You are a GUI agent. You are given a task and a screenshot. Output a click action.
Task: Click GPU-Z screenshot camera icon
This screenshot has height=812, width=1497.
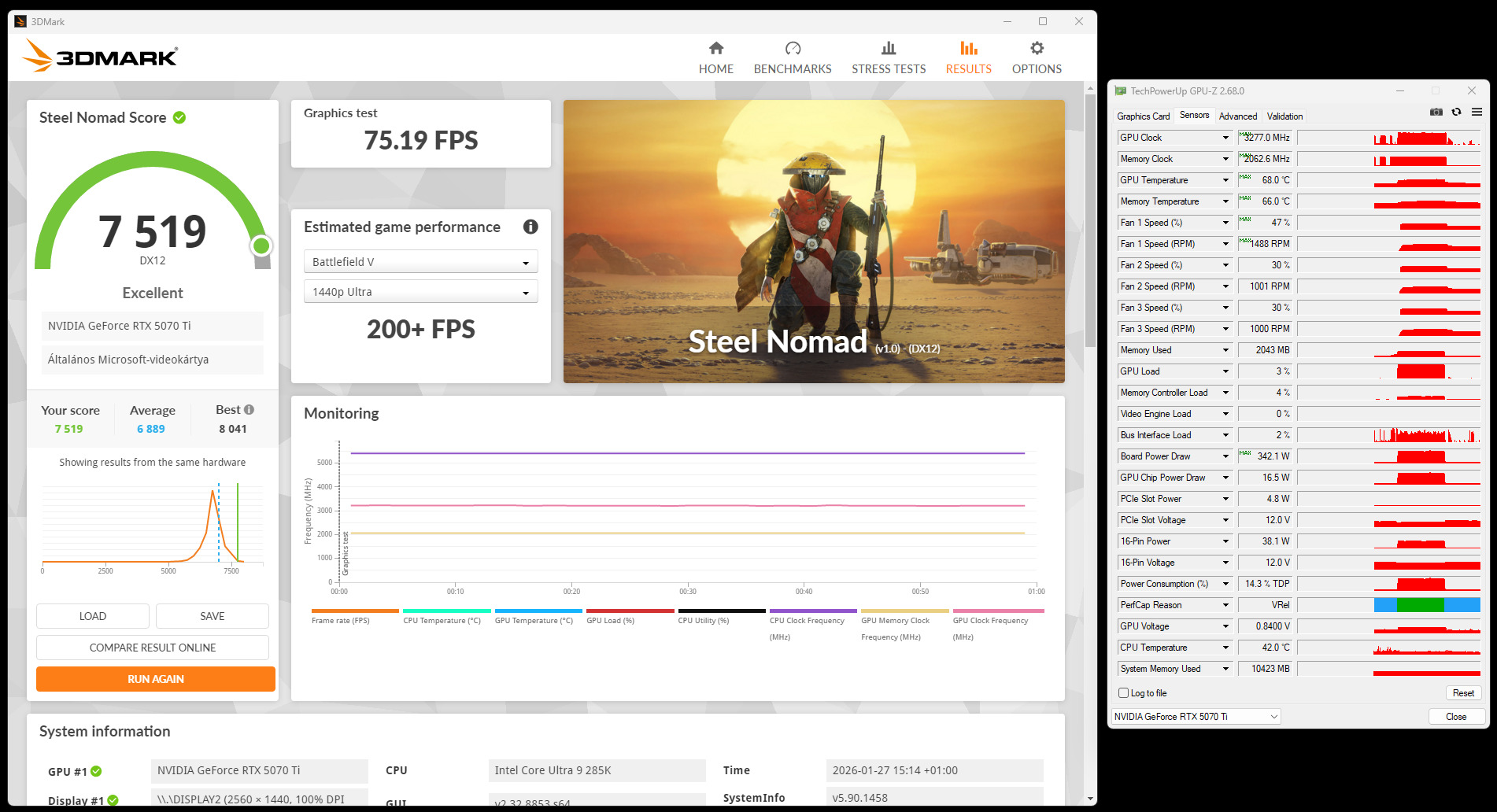pyautogui.click(x=1436, y=113)
